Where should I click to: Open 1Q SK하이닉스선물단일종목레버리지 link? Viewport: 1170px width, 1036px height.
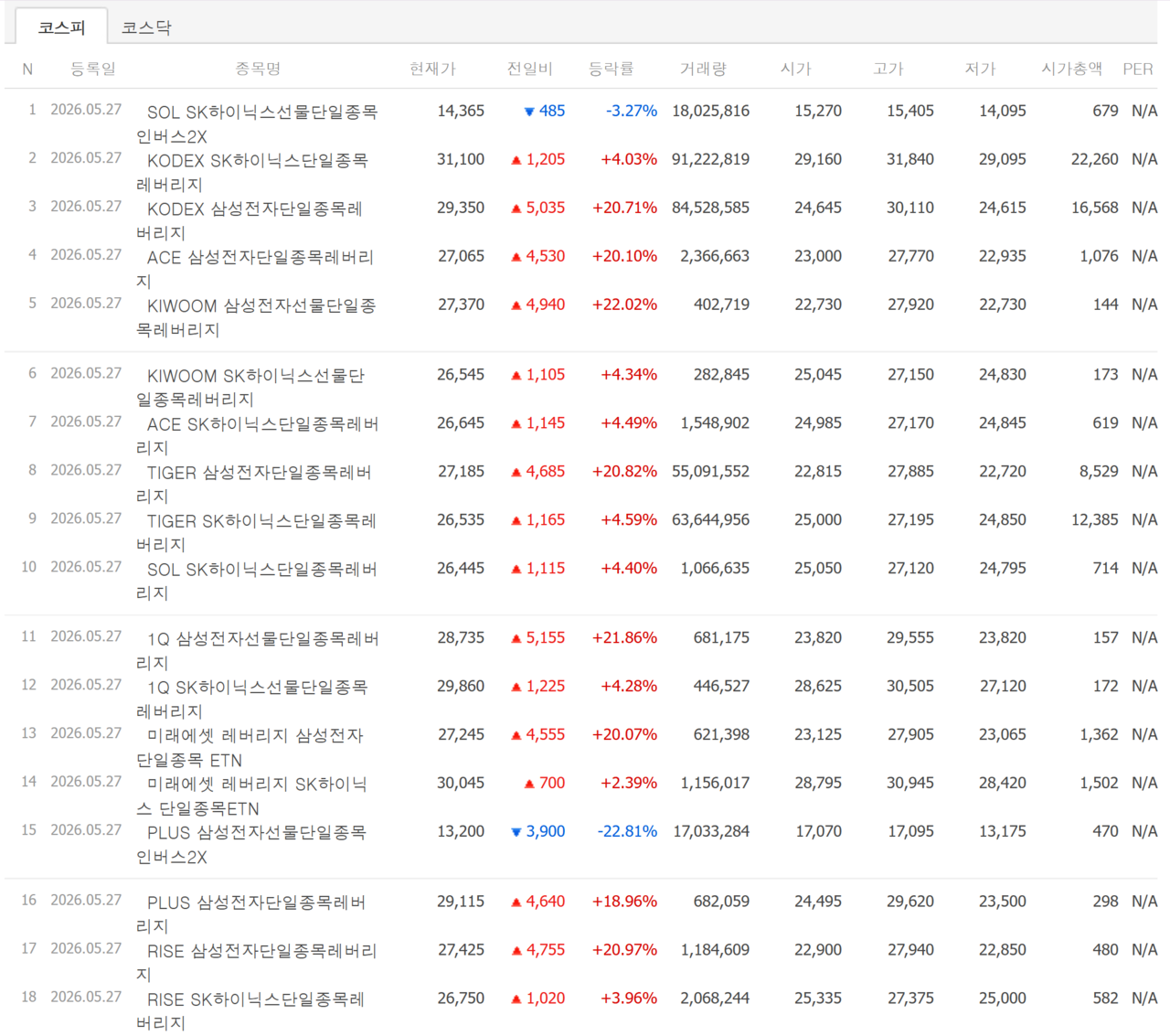252,700
